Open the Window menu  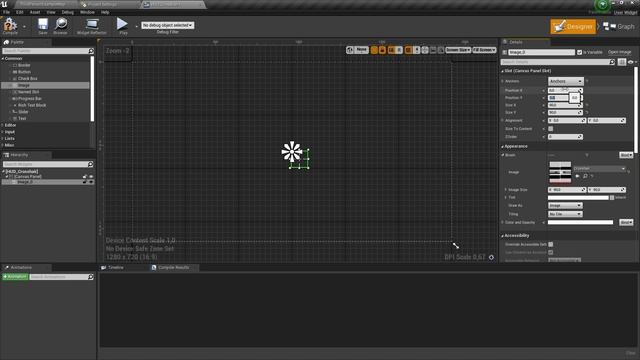point(87,12)
